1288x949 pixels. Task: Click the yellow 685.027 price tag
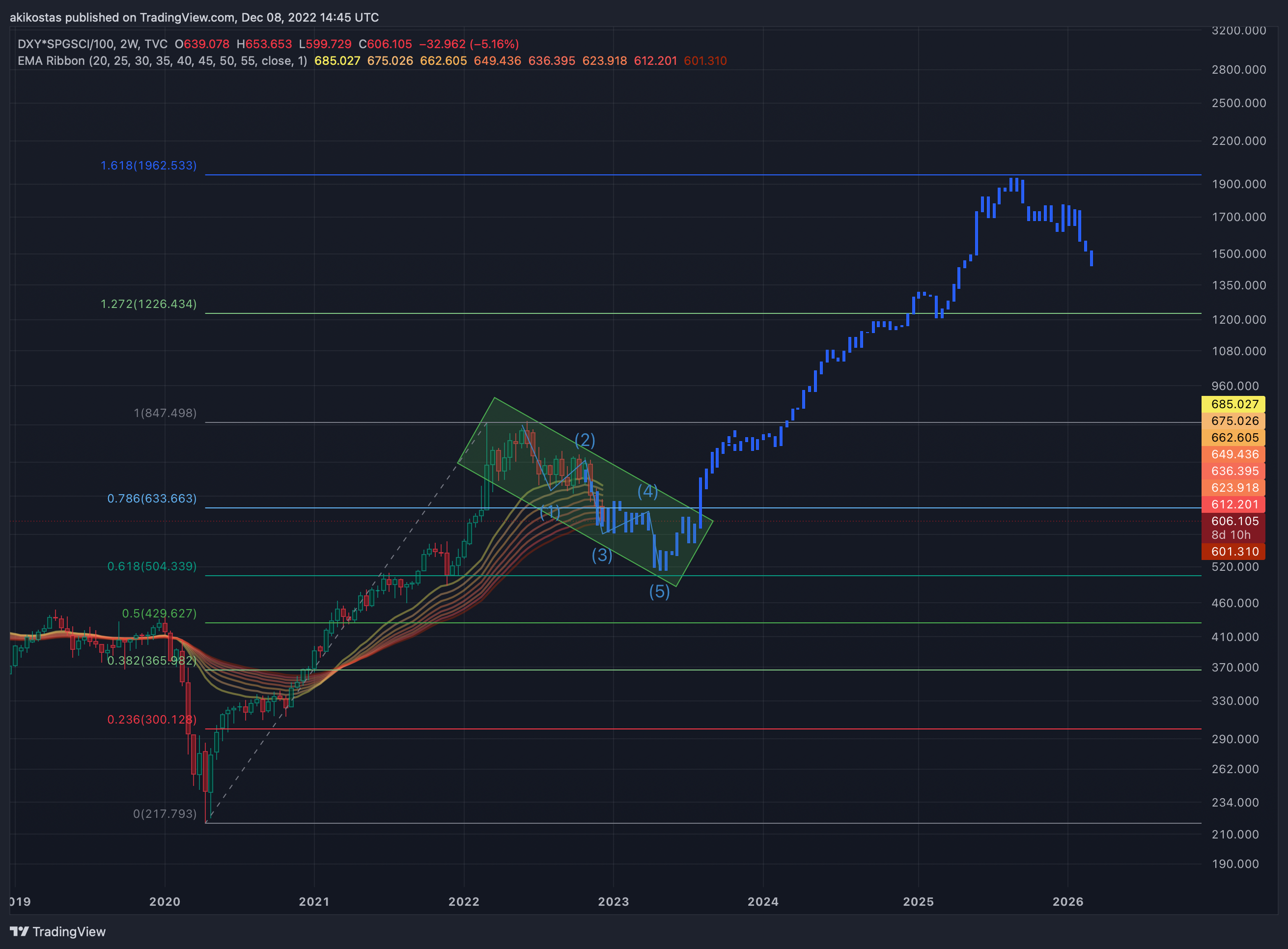(1233, 404)
